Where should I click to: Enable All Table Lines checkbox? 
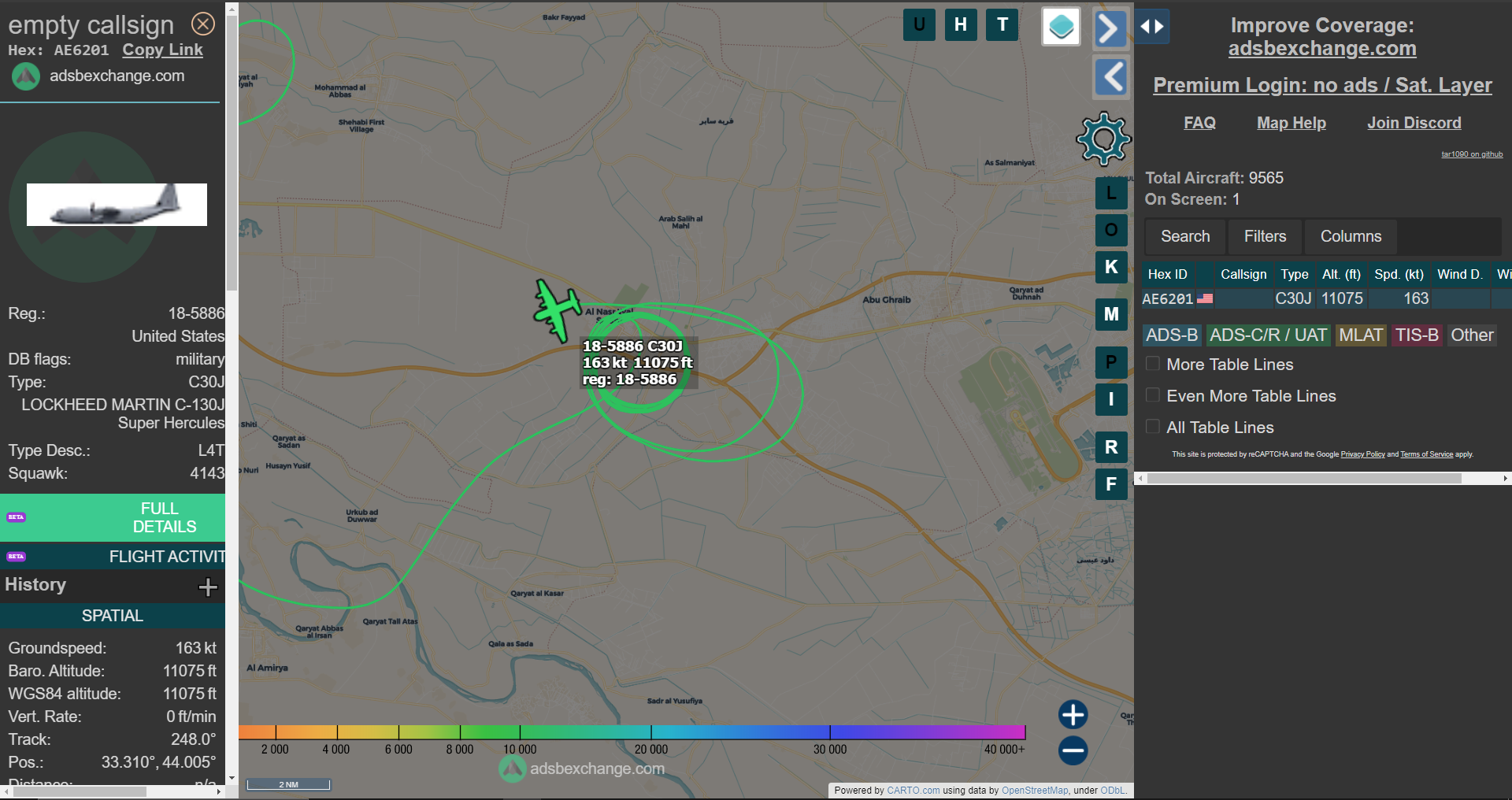click(1153, 427)
